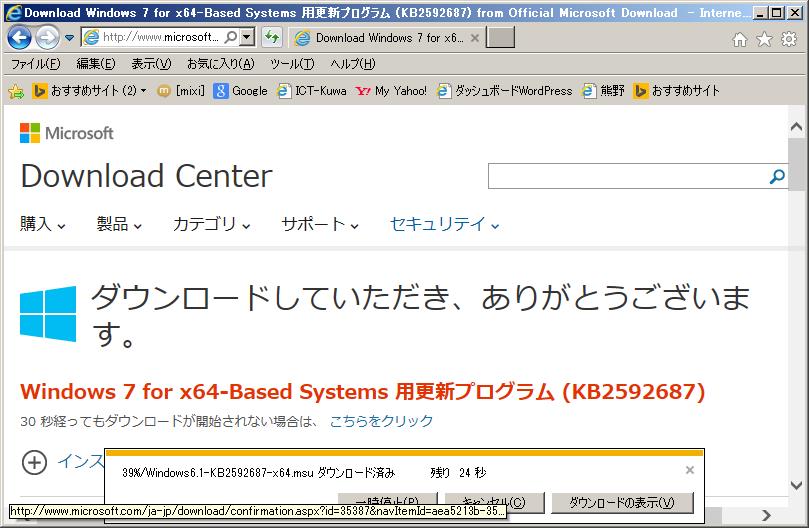Screen dimensions: 809x528
Task: Open the Tools gear icon
Action: (x=789, y=39)
